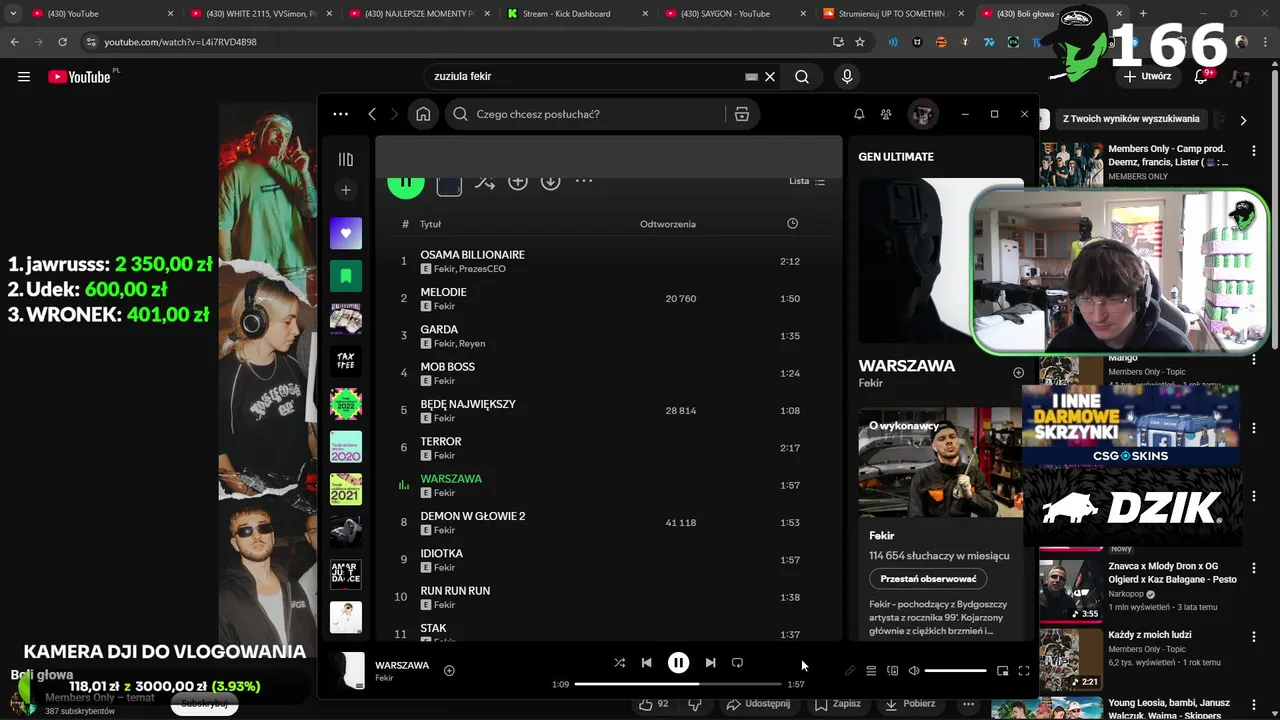Image resolution: width=1280 pixels, height=720 pixels.
Task: Open the green bookmark Episodes tile
Action: (346, 276)
